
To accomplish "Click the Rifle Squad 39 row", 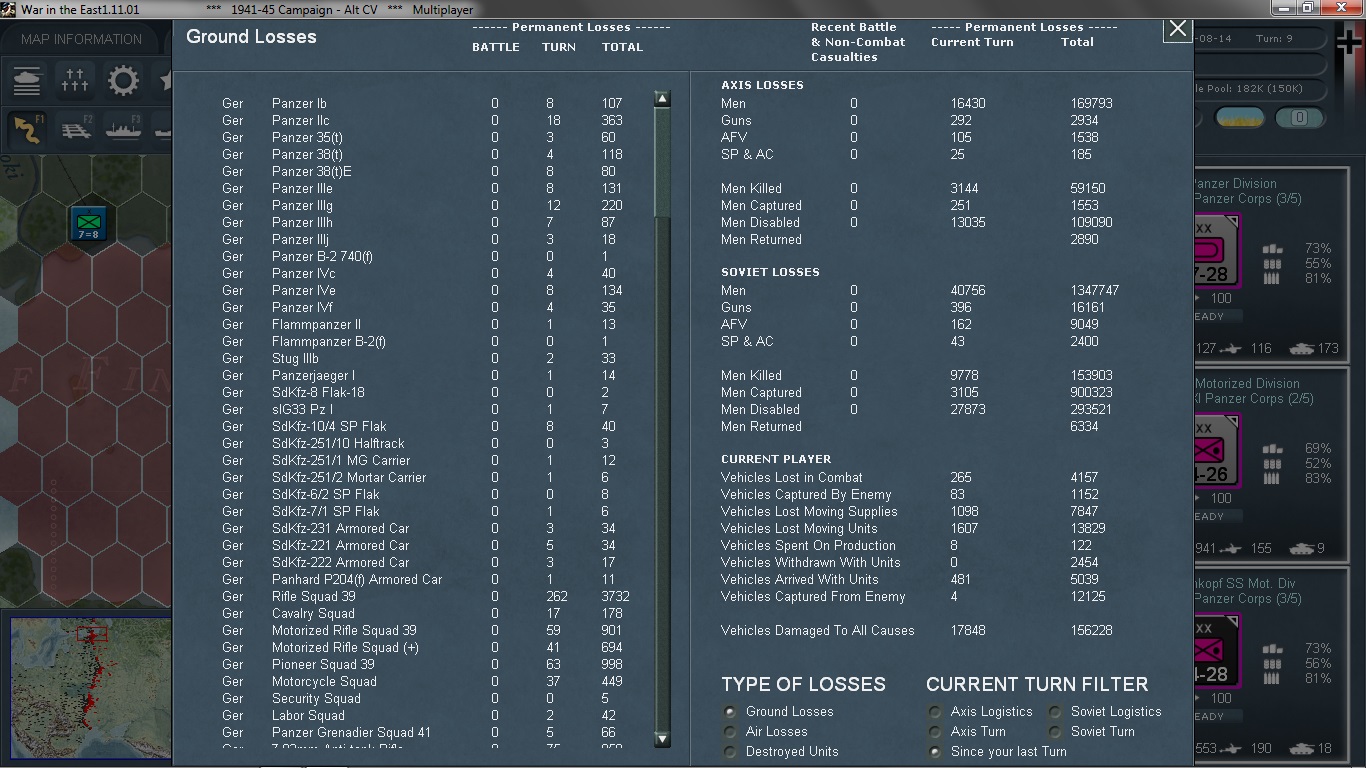I will pyautogui.click(x=425, y=596).
